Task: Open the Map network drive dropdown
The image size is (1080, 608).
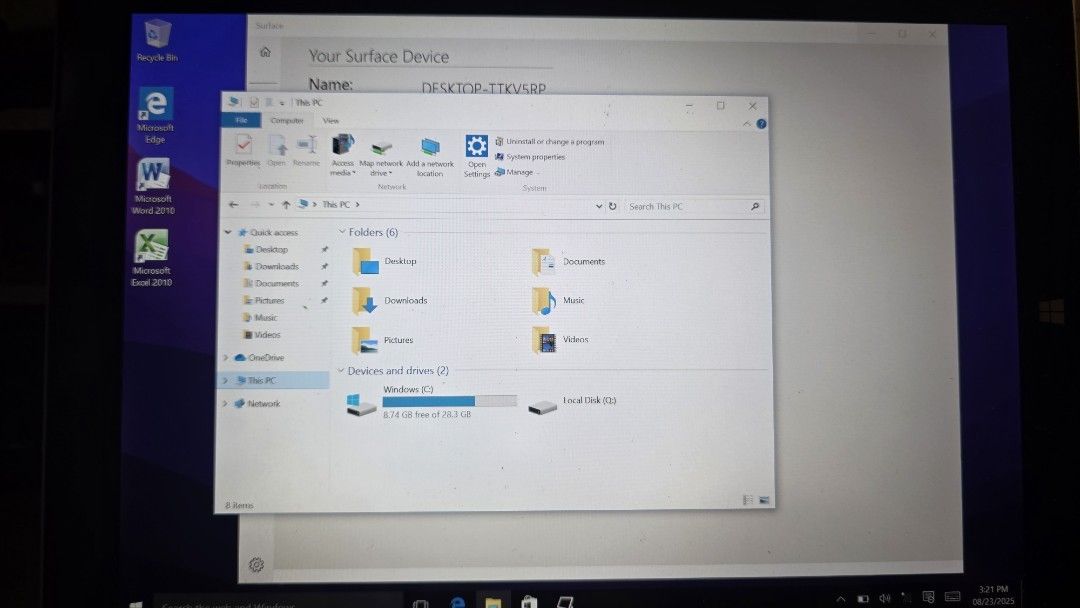Action: point(381,158)
